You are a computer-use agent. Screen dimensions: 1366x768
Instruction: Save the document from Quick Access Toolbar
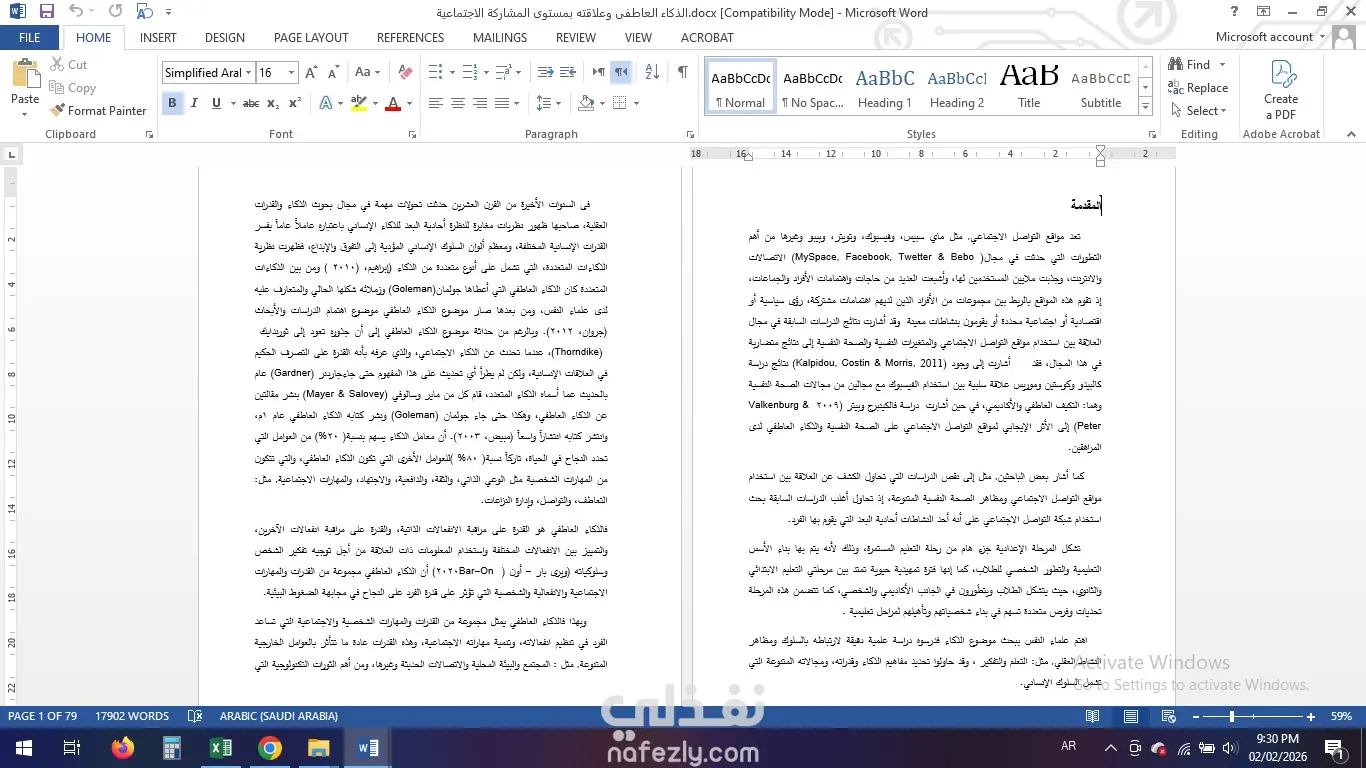(x=47, y=12)
